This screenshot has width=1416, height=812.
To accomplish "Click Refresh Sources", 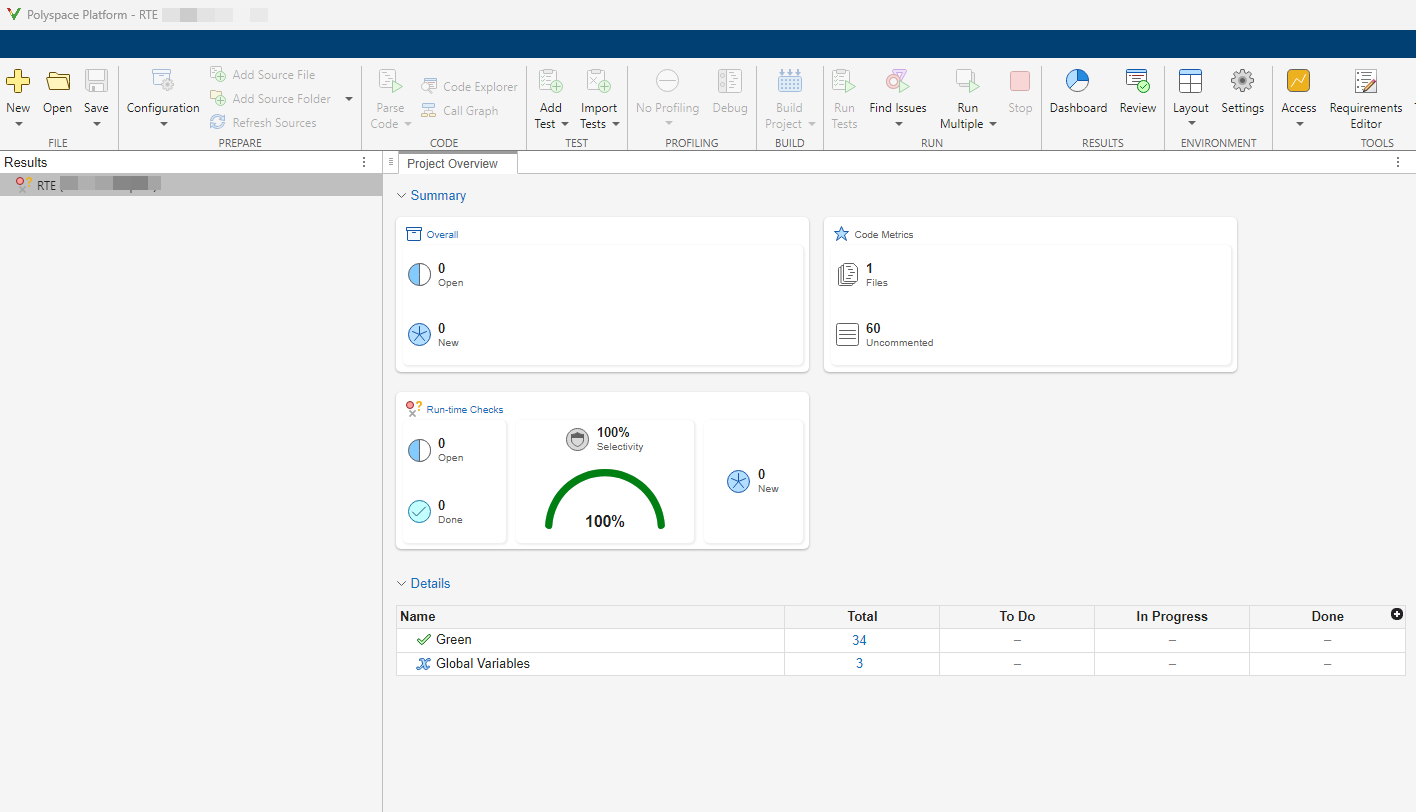I will pyautogui.click(x=263, y=122).
